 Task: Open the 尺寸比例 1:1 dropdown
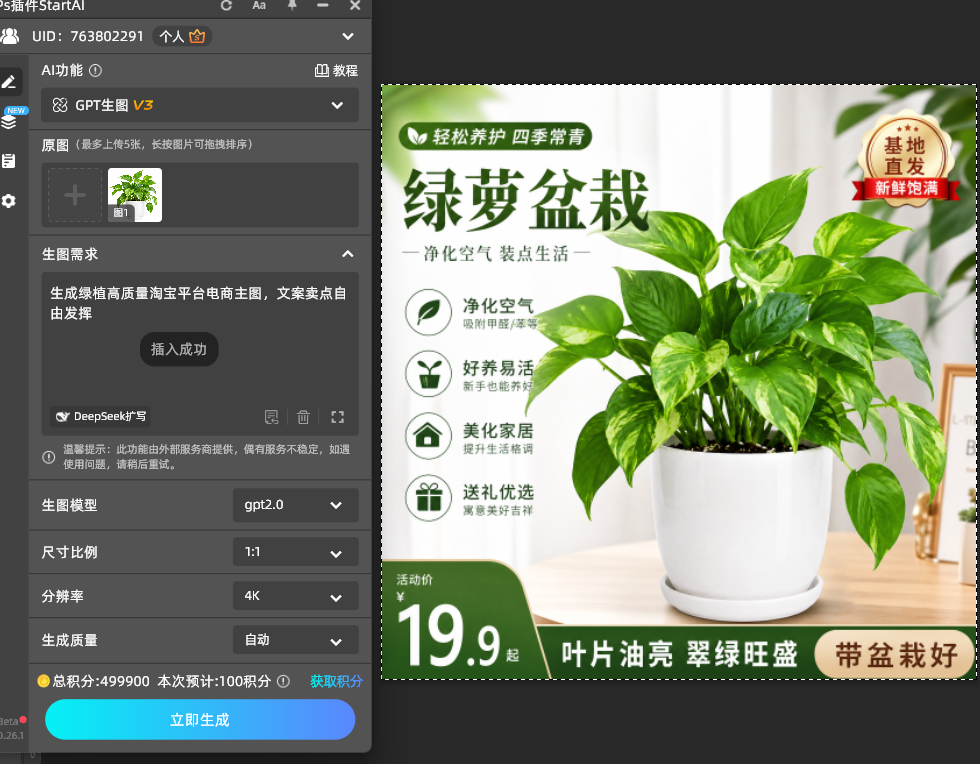(296, 552)
